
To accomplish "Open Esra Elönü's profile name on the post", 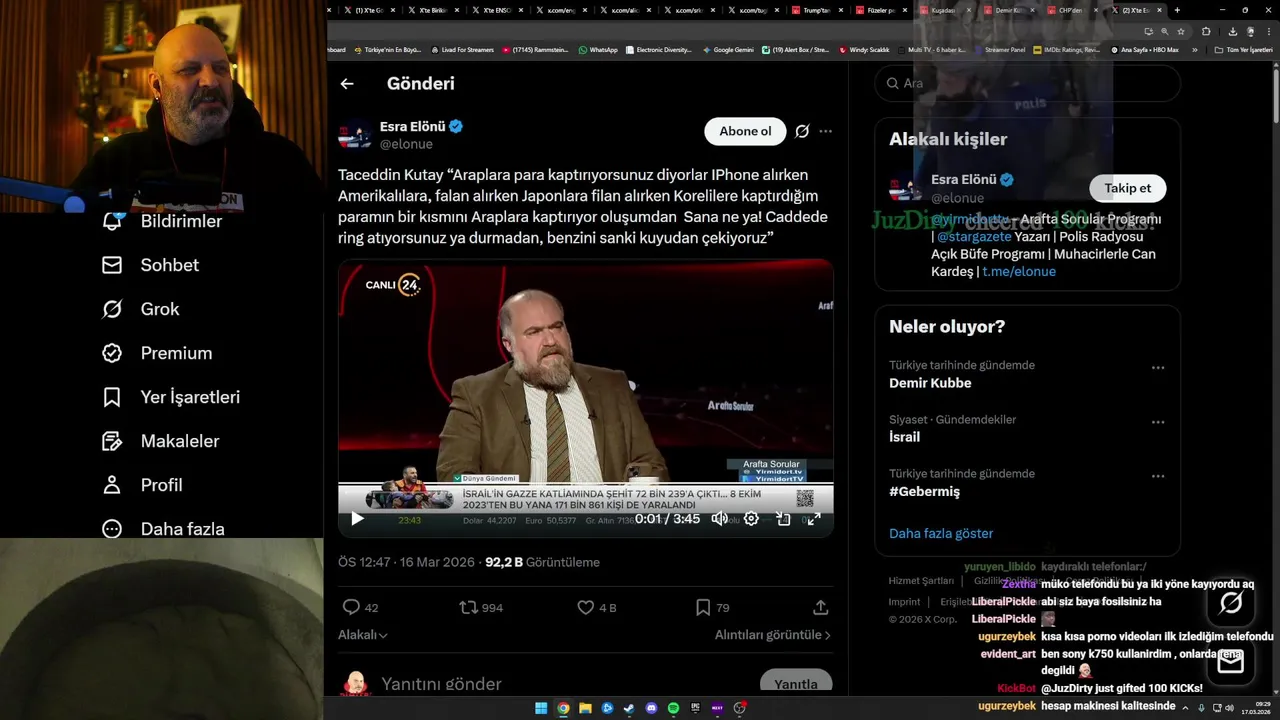I will coord(413,127).
